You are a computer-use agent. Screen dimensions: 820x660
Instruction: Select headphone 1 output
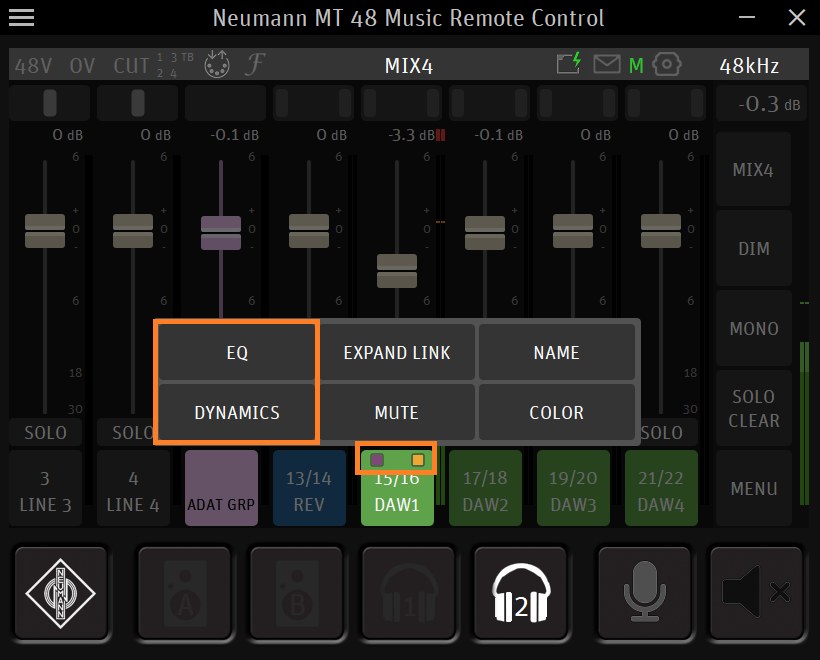(x=408, y=593)
